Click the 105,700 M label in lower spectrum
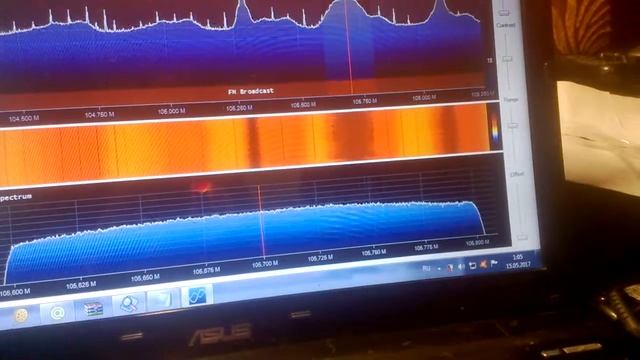Screen dimensions: 640x360 pos(265,264)
